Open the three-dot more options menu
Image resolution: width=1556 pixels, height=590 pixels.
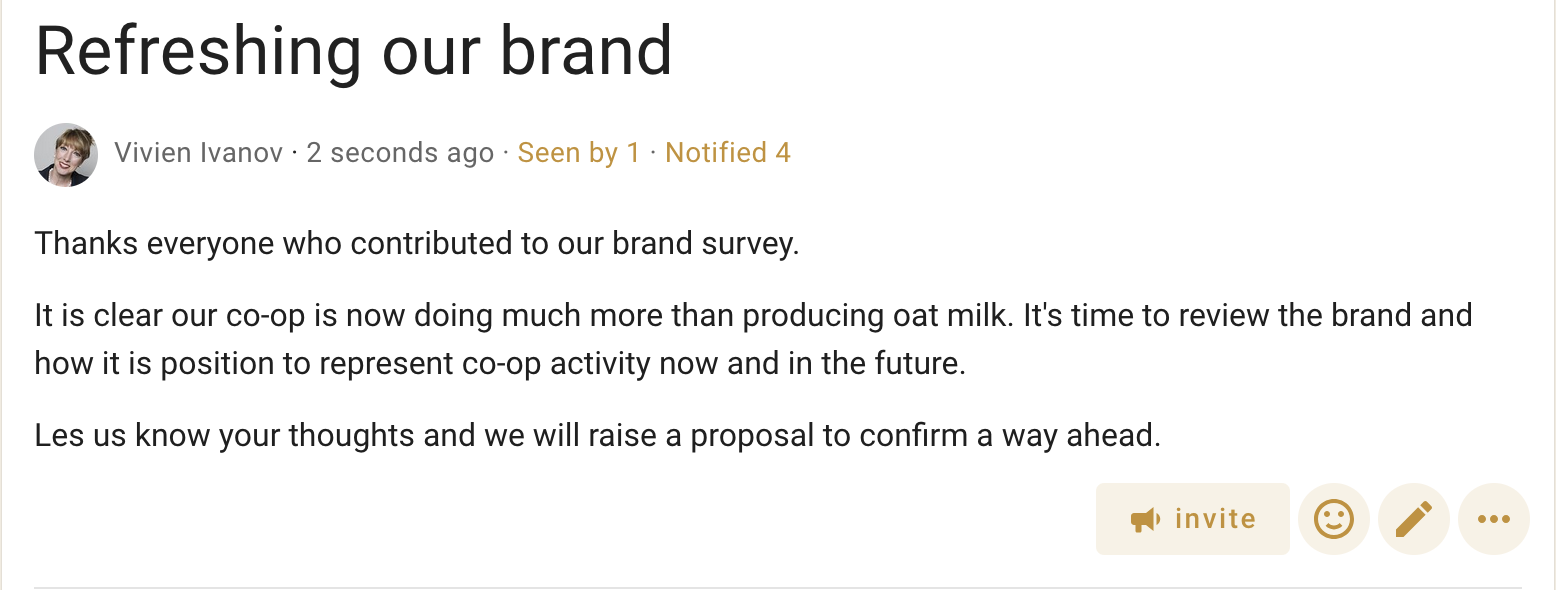[x=1493, y=519]
